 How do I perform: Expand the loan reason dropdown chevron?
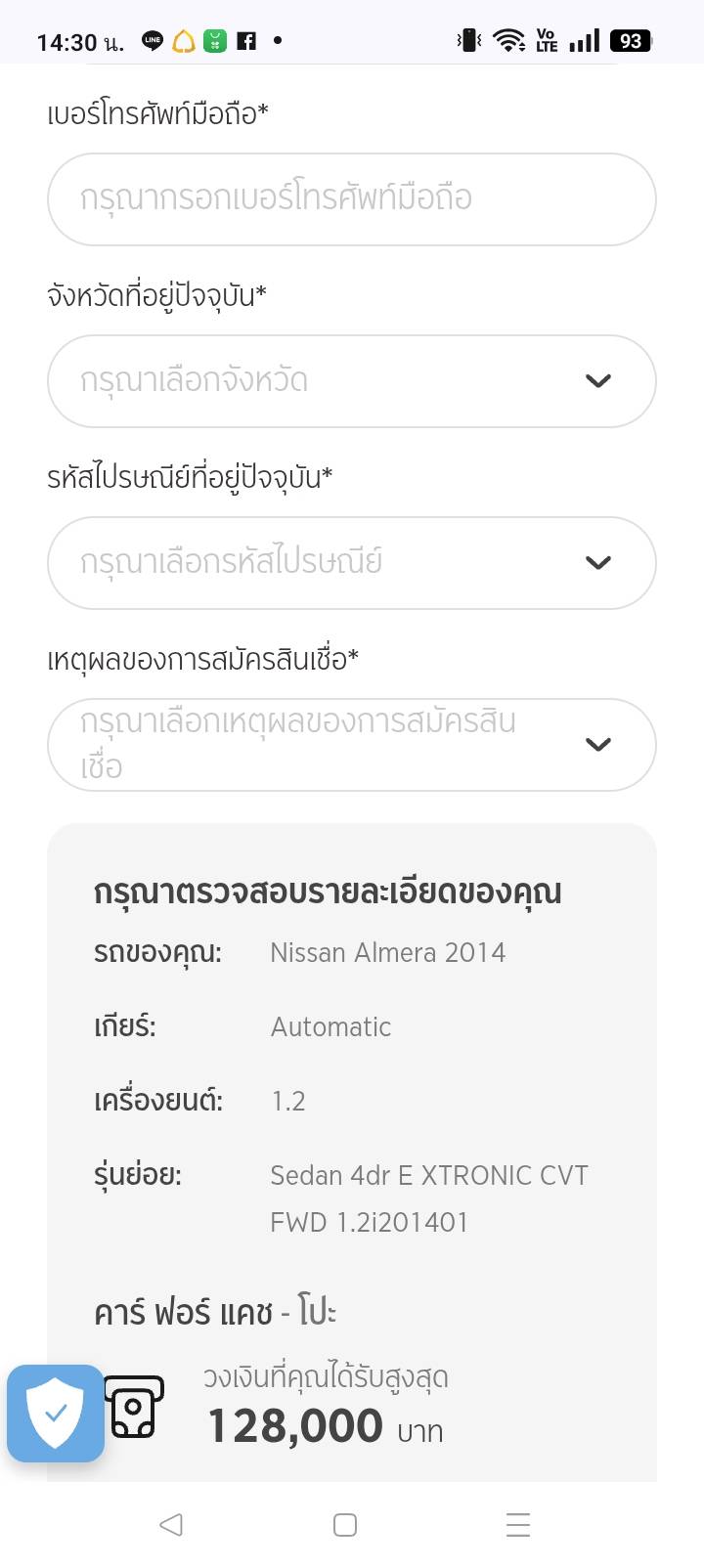click(597, 744)
